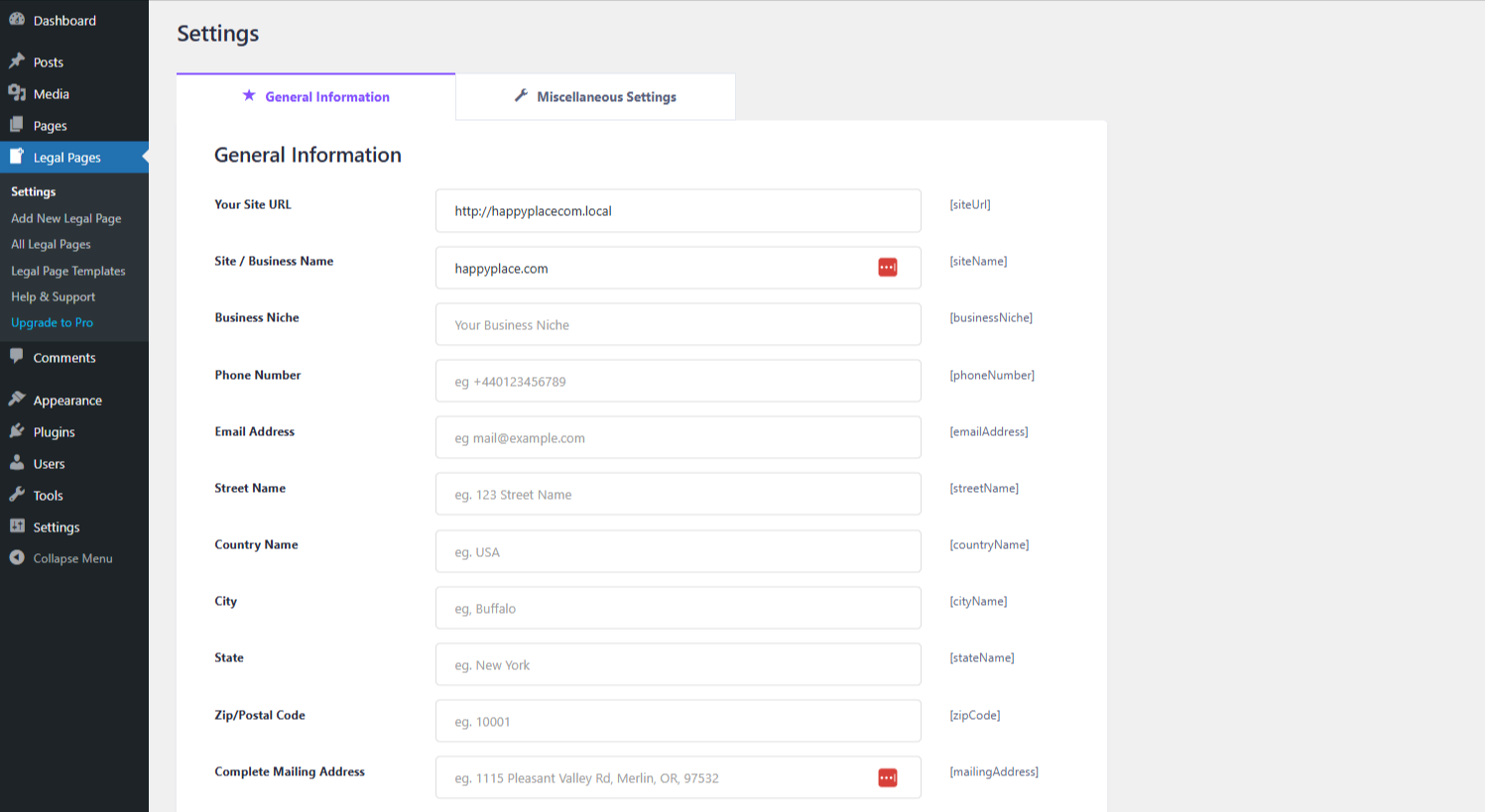Click the Pages sidebar icon
Image resolution: width=1485 pixels, height=812 pixels.
[17, 125]
